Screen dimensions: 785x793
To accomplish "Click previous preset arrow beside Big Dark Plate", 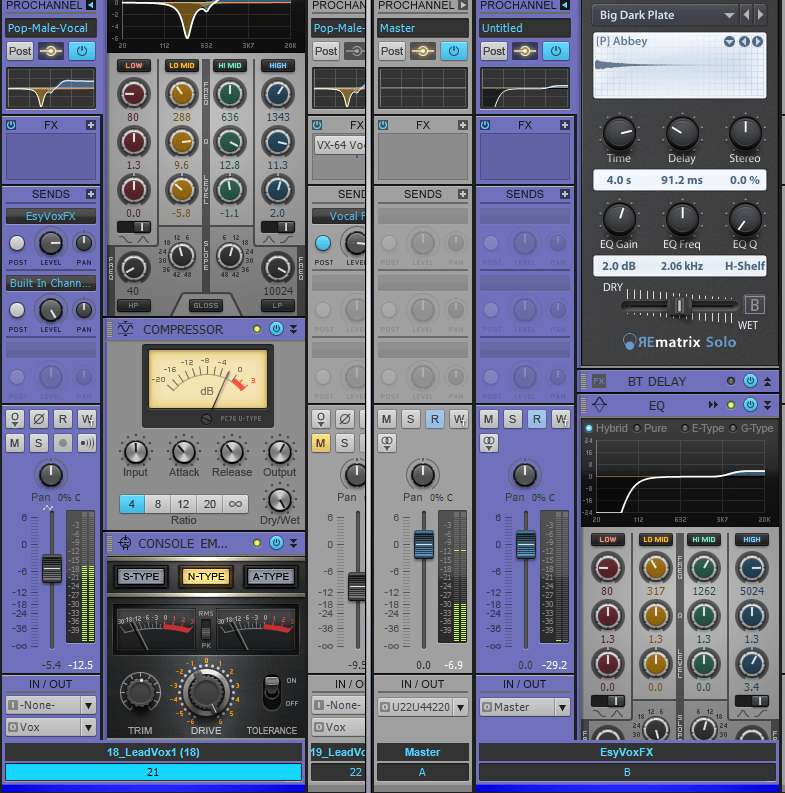I will coord(747,15).
